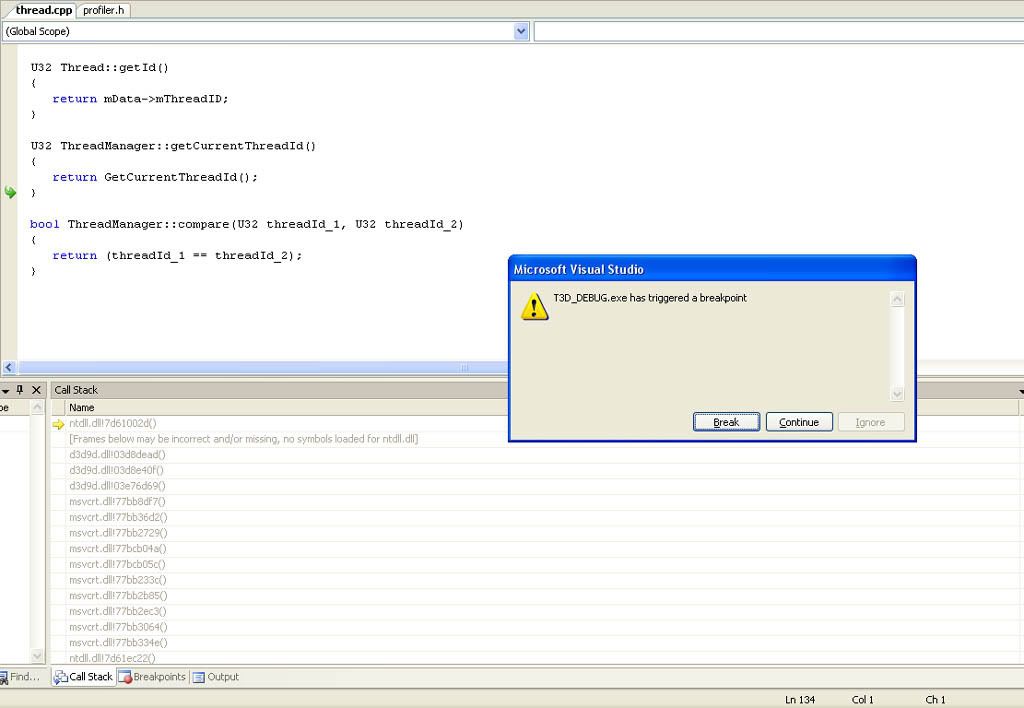Open the Breakpoints panel tab
The image size is (1024, 708).
(x=152, y=677)
